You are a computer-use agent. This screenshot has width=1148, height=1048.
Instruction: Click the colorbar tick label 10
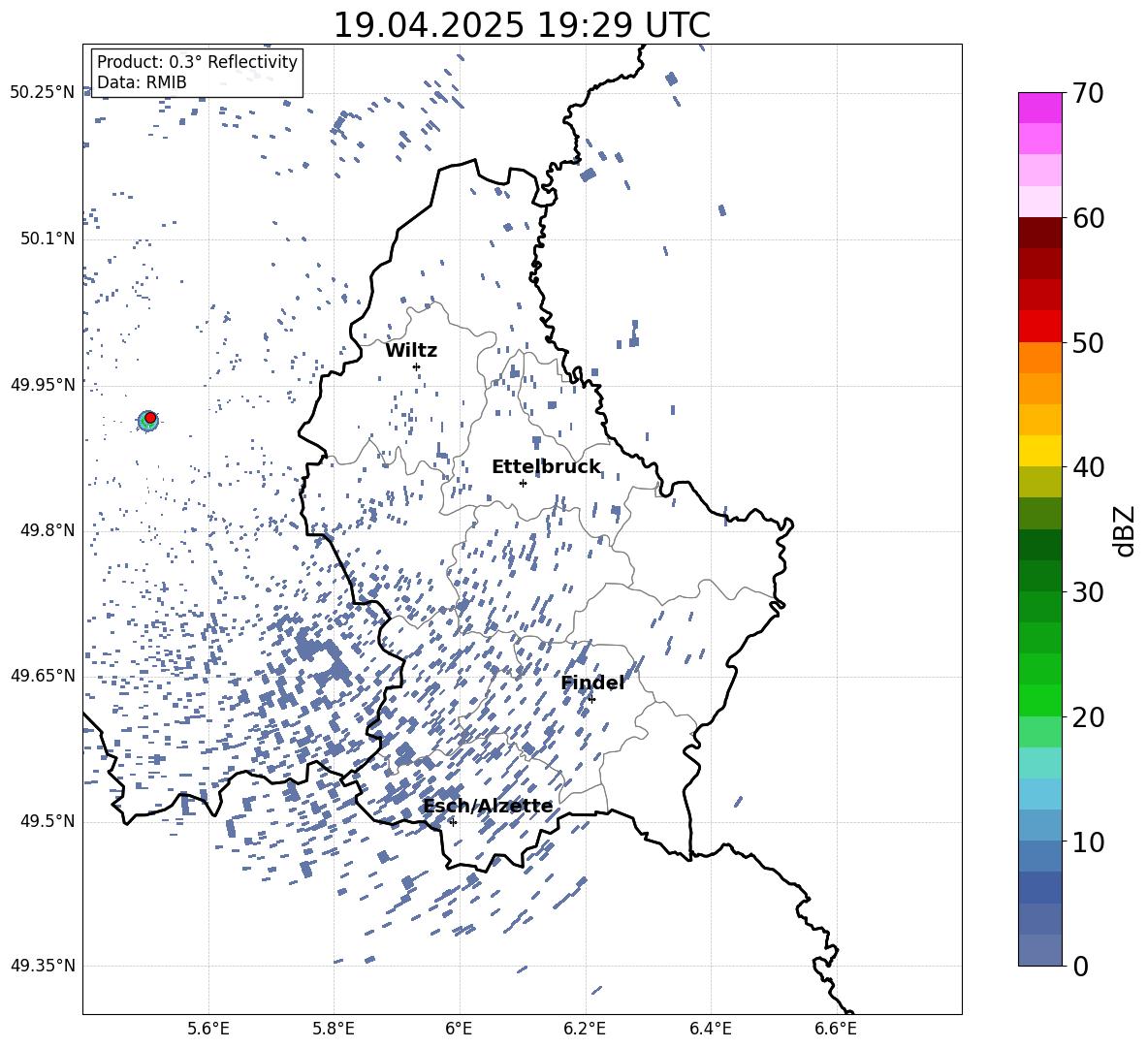tap(1088, 842)
